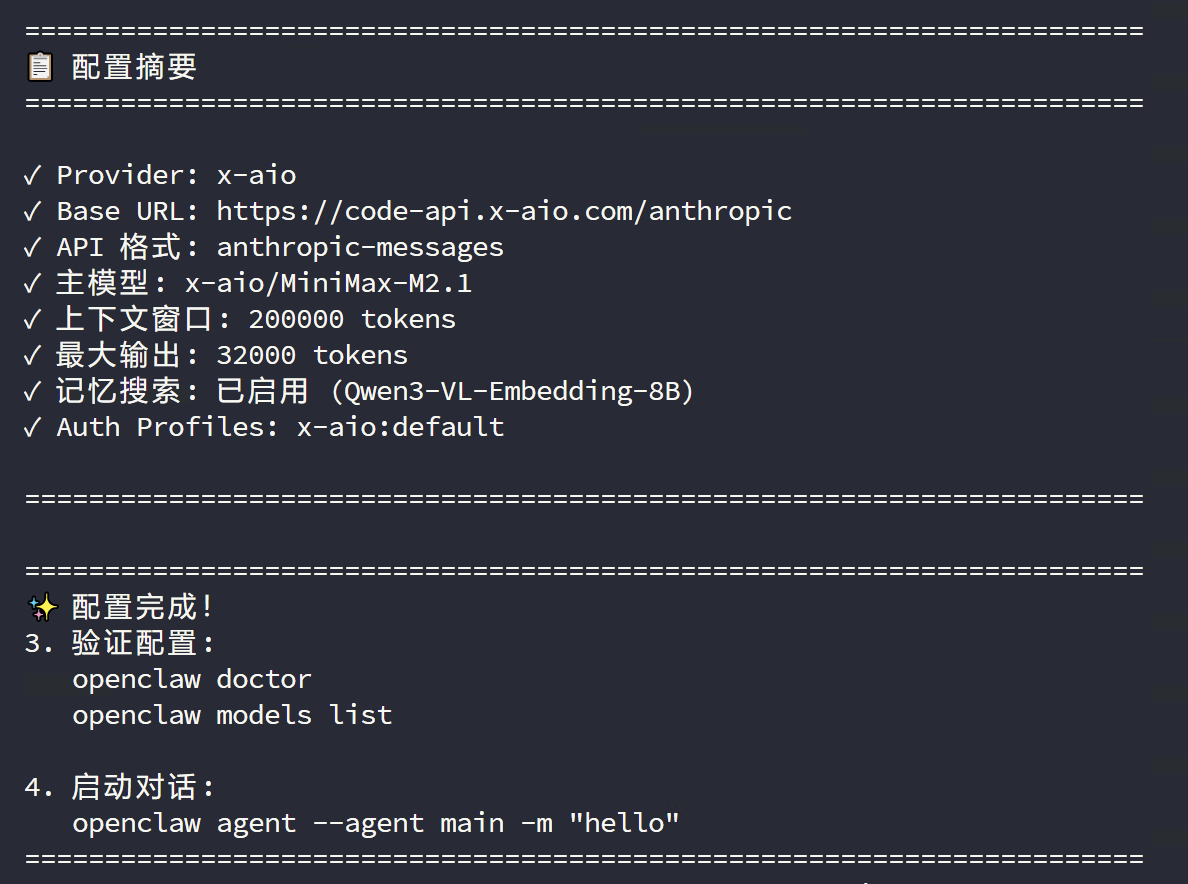Screen dimensions: 1188x884
Task: Click the checkmark before 主模型
Action: point(33,284)
